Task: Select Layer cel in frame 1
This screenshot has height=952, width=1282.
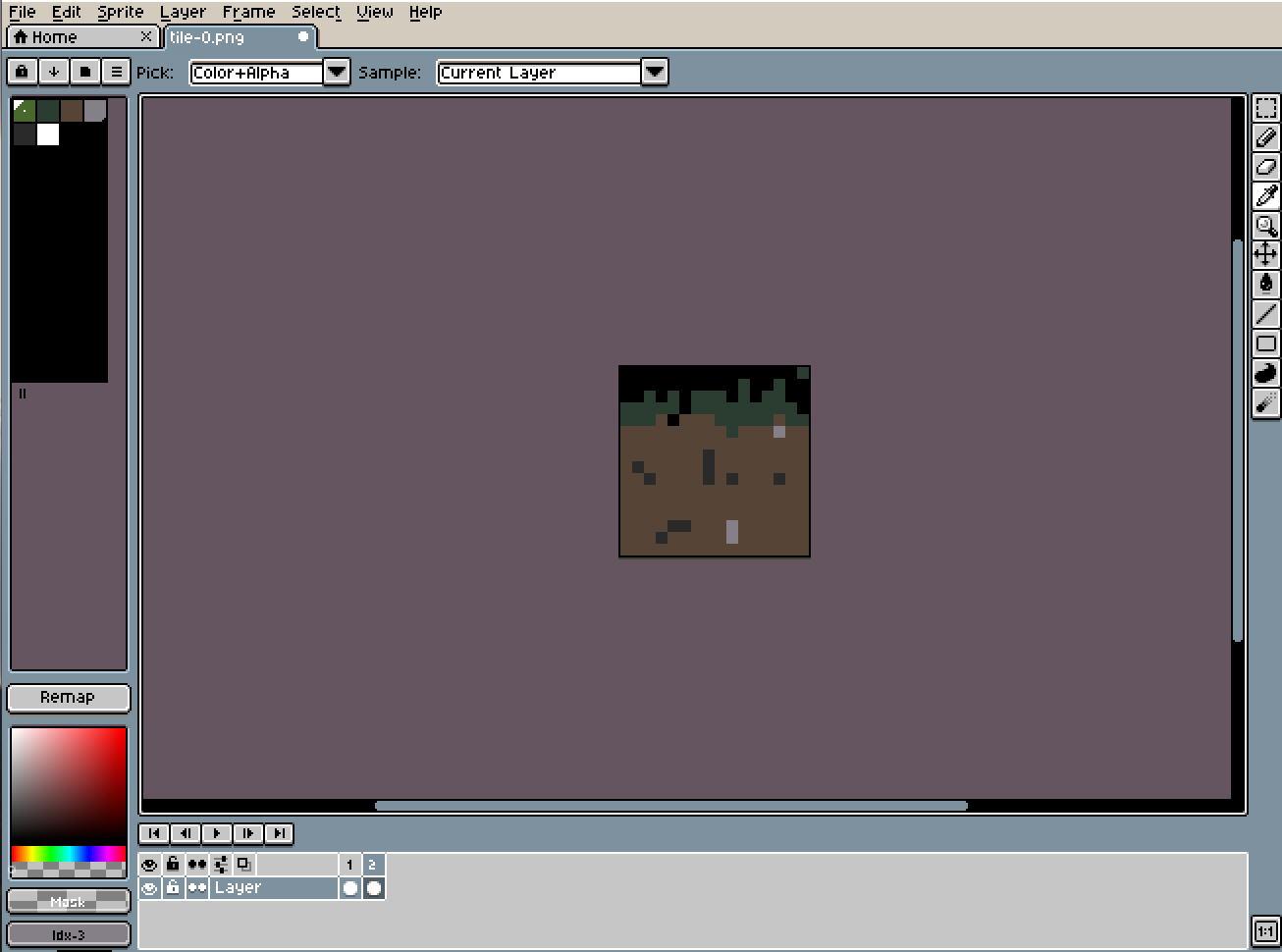Action: point(349,888)
